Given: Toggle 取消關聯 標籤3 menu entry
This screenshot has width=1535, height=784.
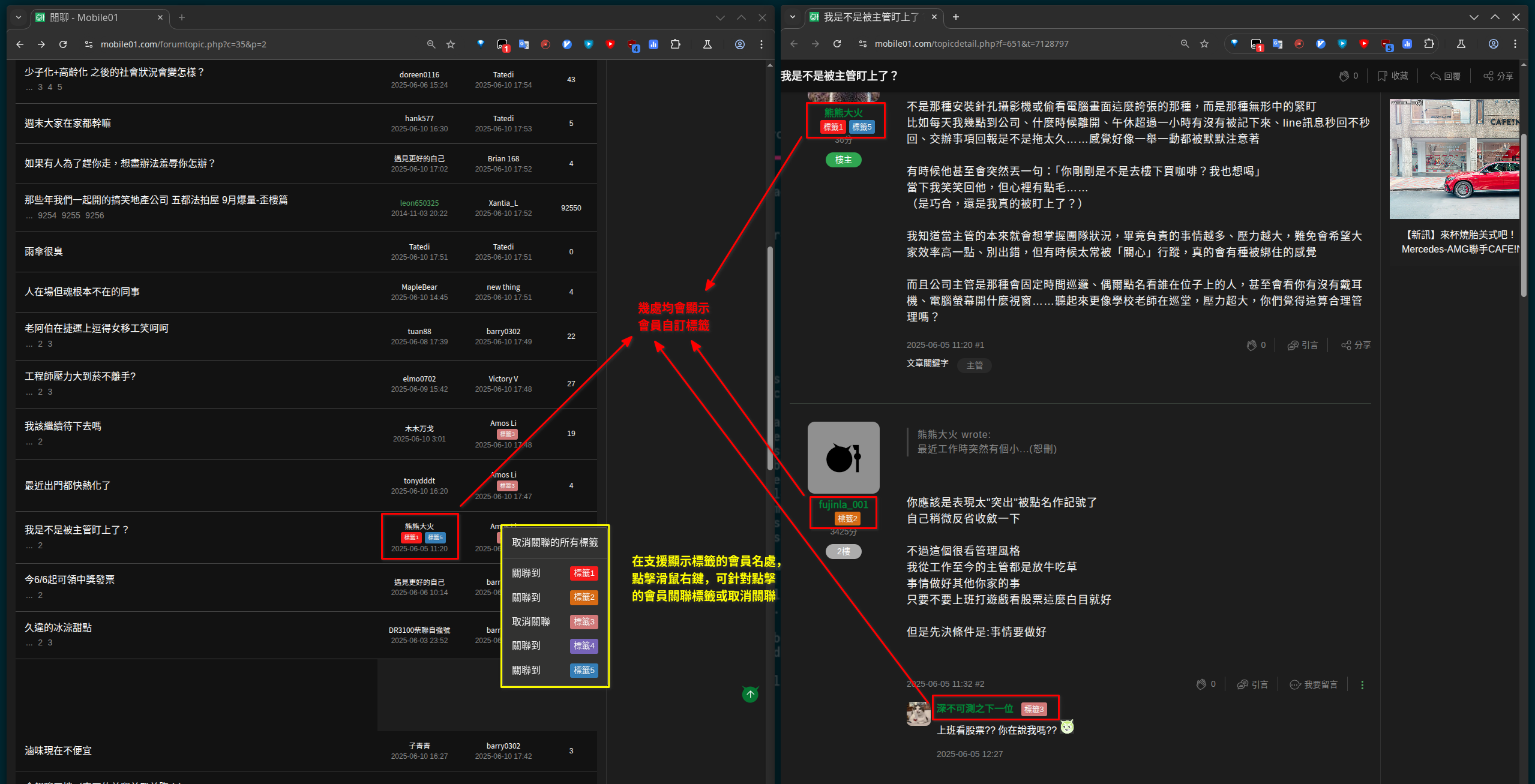Looking at the screenshot, I should 554,622.
